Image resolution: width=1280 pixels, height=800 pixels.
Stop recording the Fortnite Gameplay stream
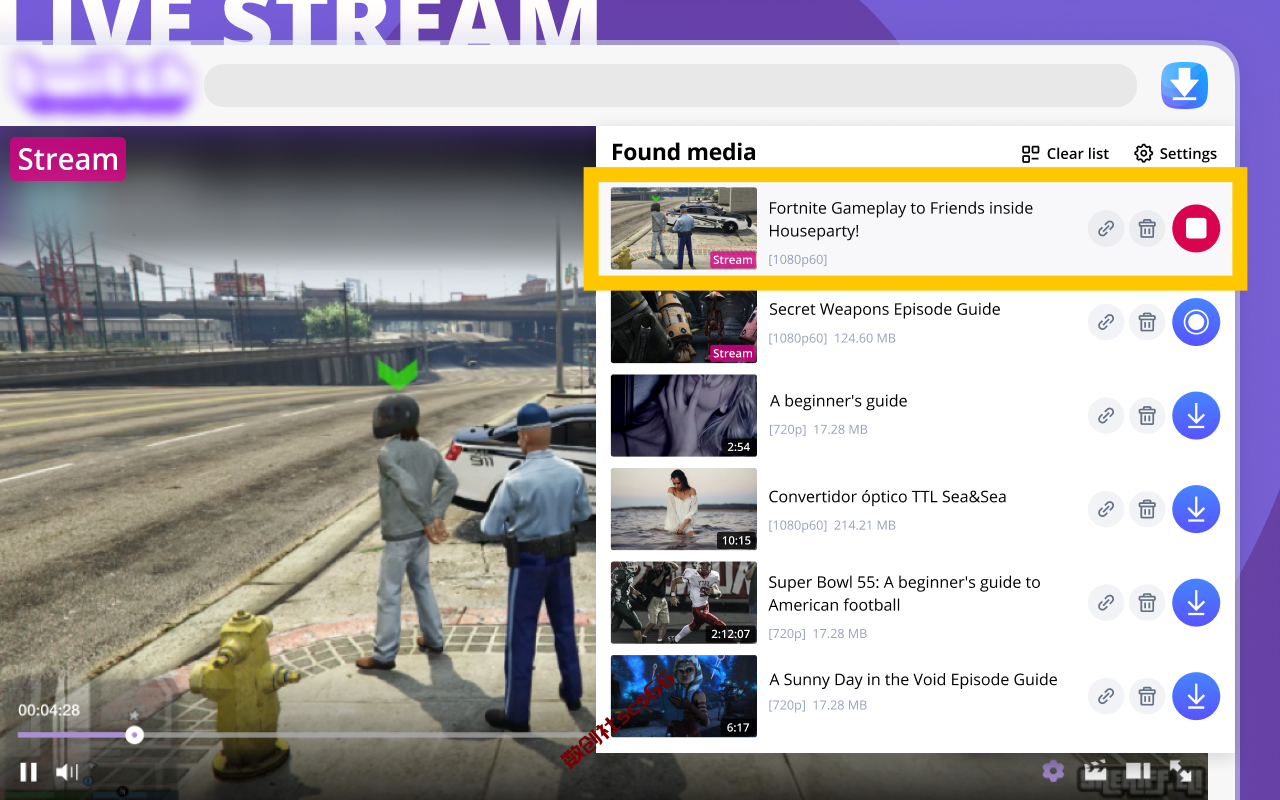coord(1196,229)
